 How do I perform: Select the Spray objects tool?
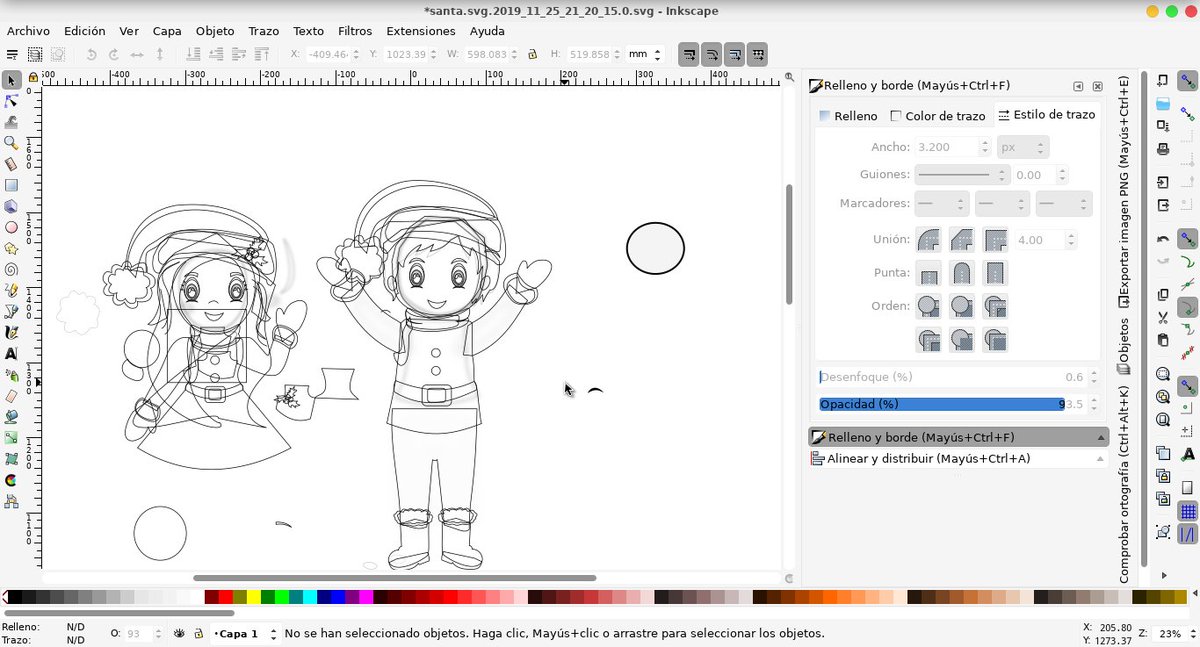point(11,375)
